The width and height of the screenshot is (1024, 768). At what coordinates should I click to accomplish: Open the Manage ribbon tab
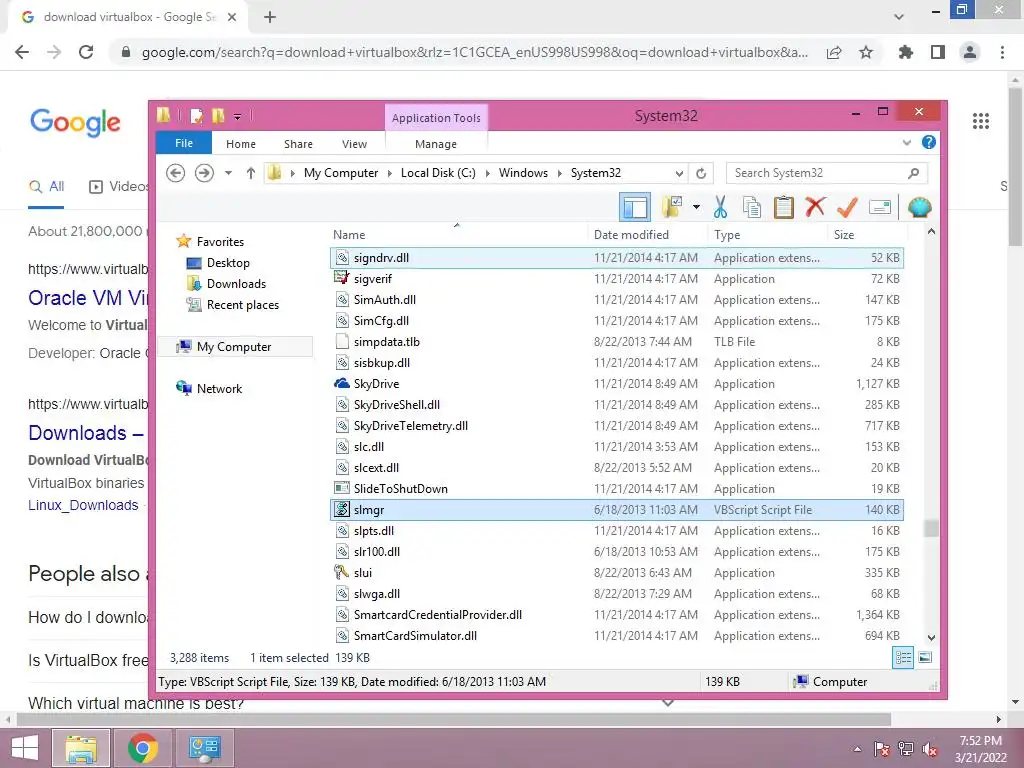pyautogui.click(x=436, y=144)
